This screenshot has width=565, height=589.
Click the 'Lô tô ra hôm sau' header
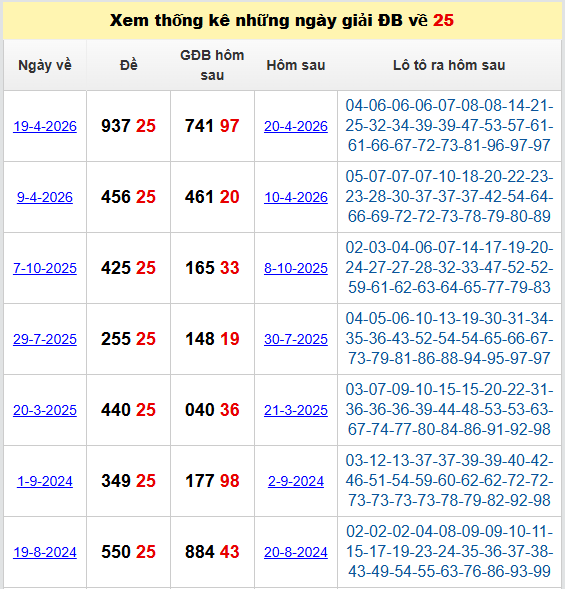[x=449, y=65]
